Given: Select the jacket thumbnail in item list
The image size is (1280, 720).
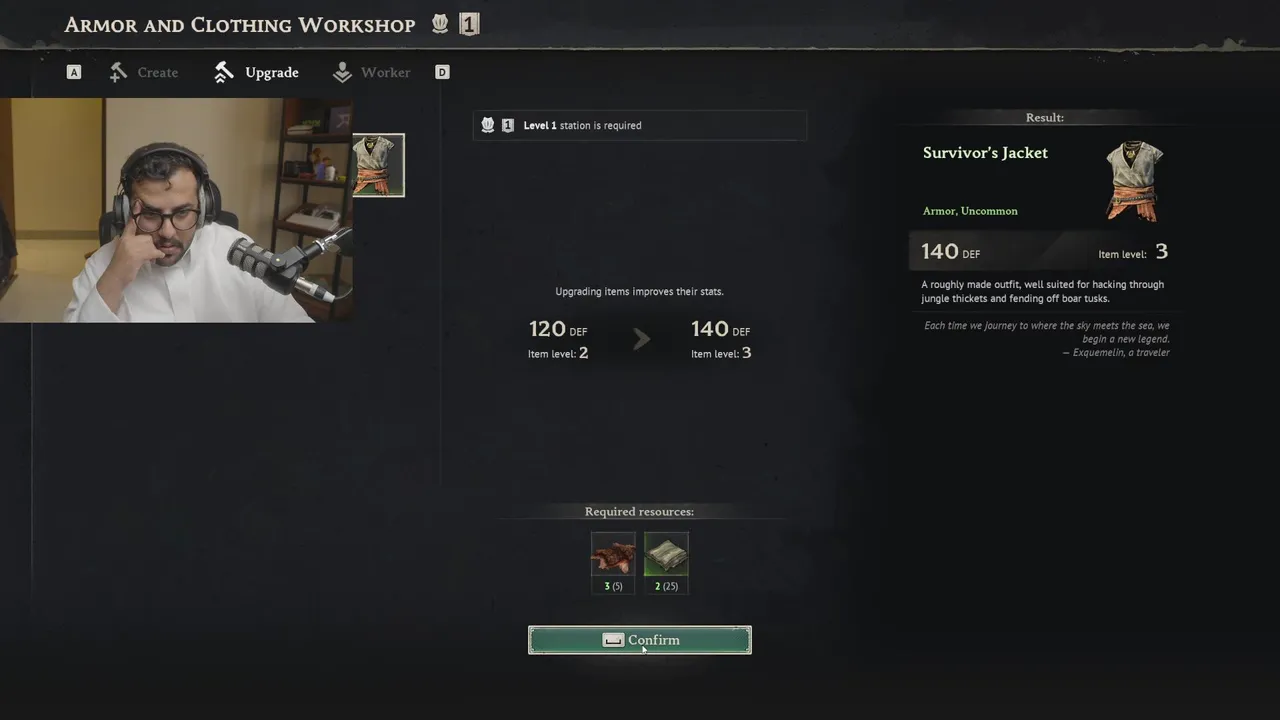Looking at the screenshot, I should [378, 165].
